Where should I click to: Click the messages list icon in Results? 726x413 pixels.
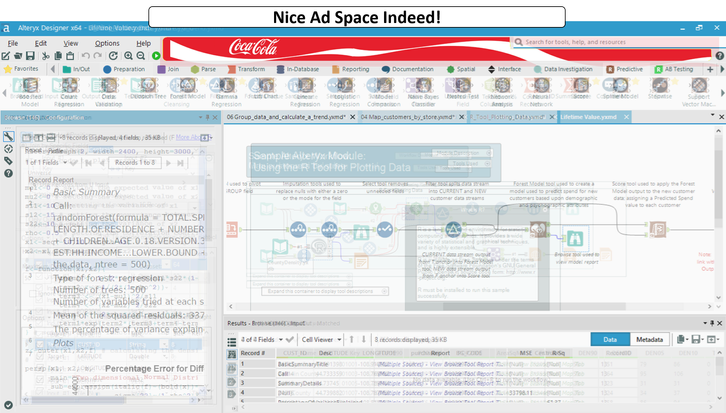pos(232,342)
